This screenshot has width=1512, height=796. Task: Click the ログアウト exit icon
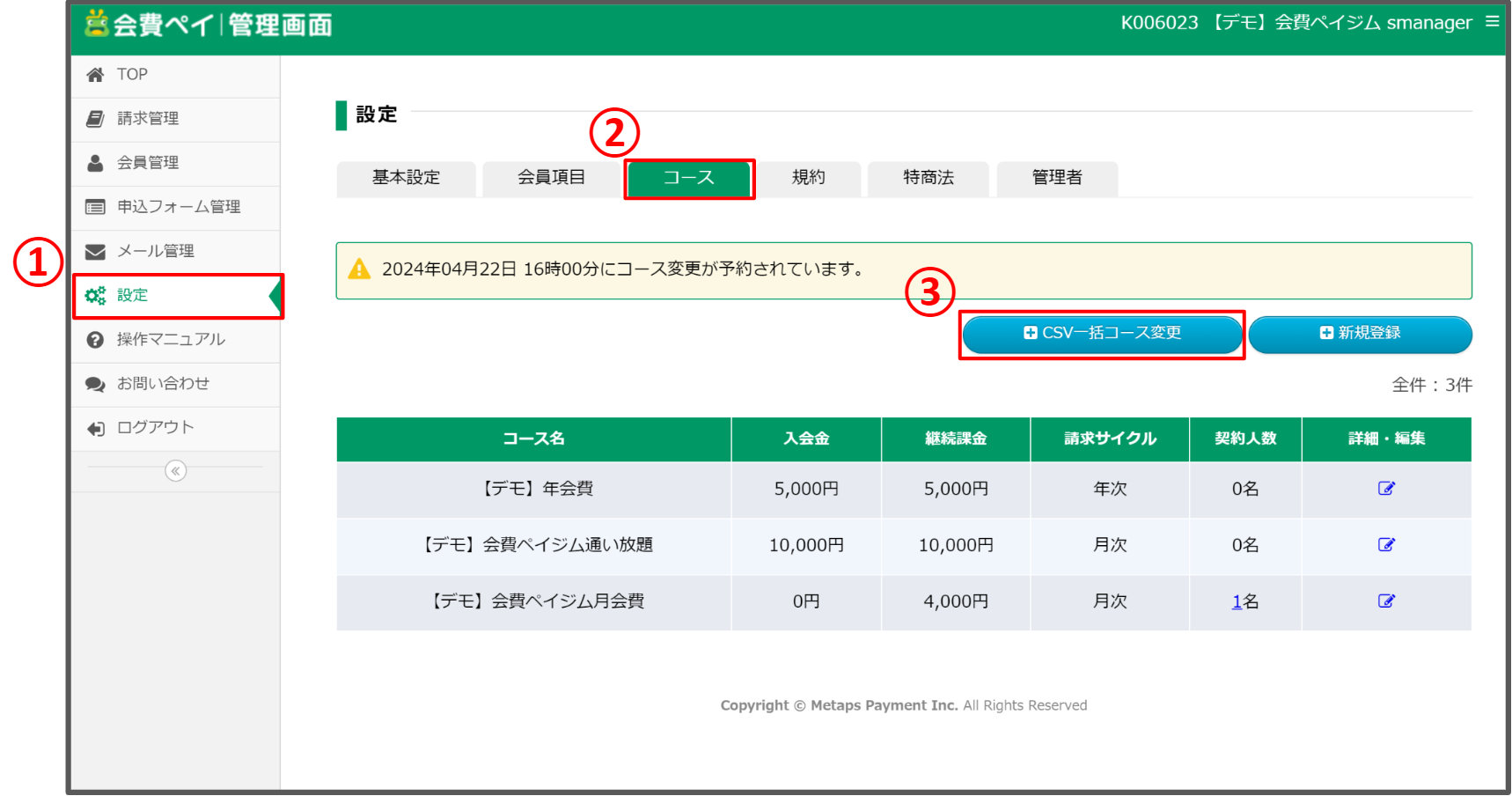(x=95, y=428)
